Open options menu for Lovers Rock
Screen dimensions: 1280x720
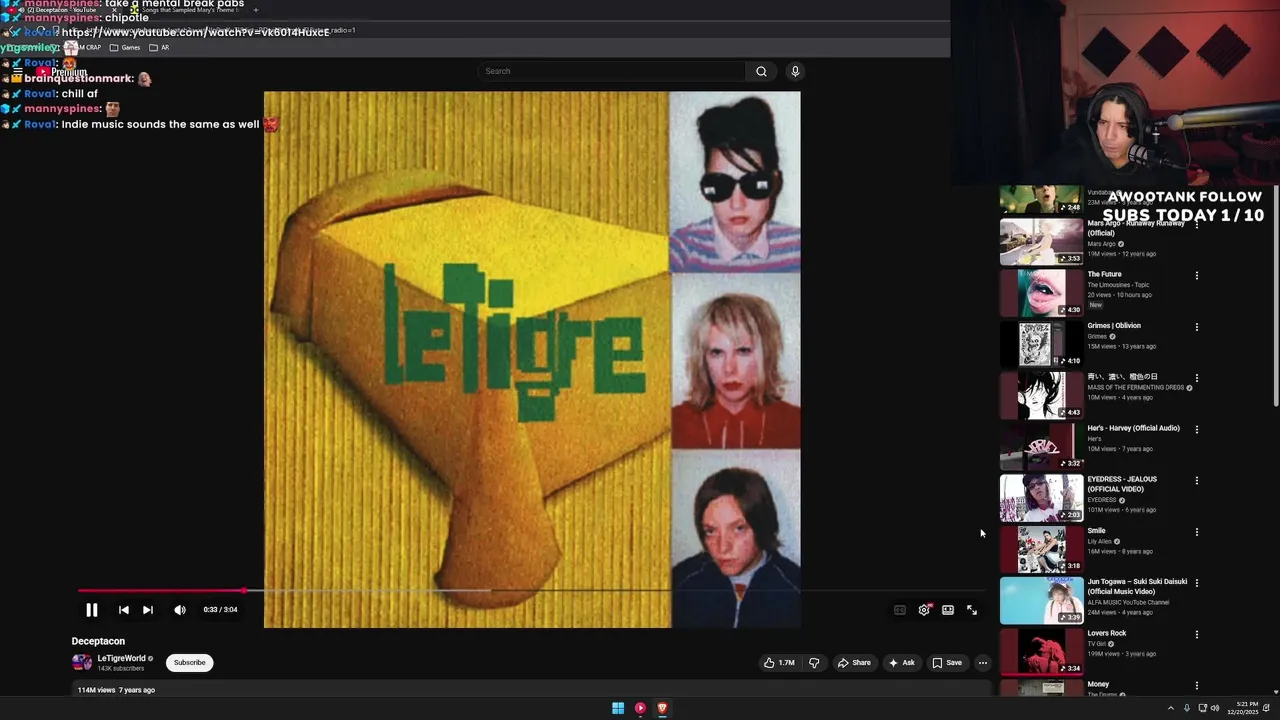click(x=1196, y=635)
